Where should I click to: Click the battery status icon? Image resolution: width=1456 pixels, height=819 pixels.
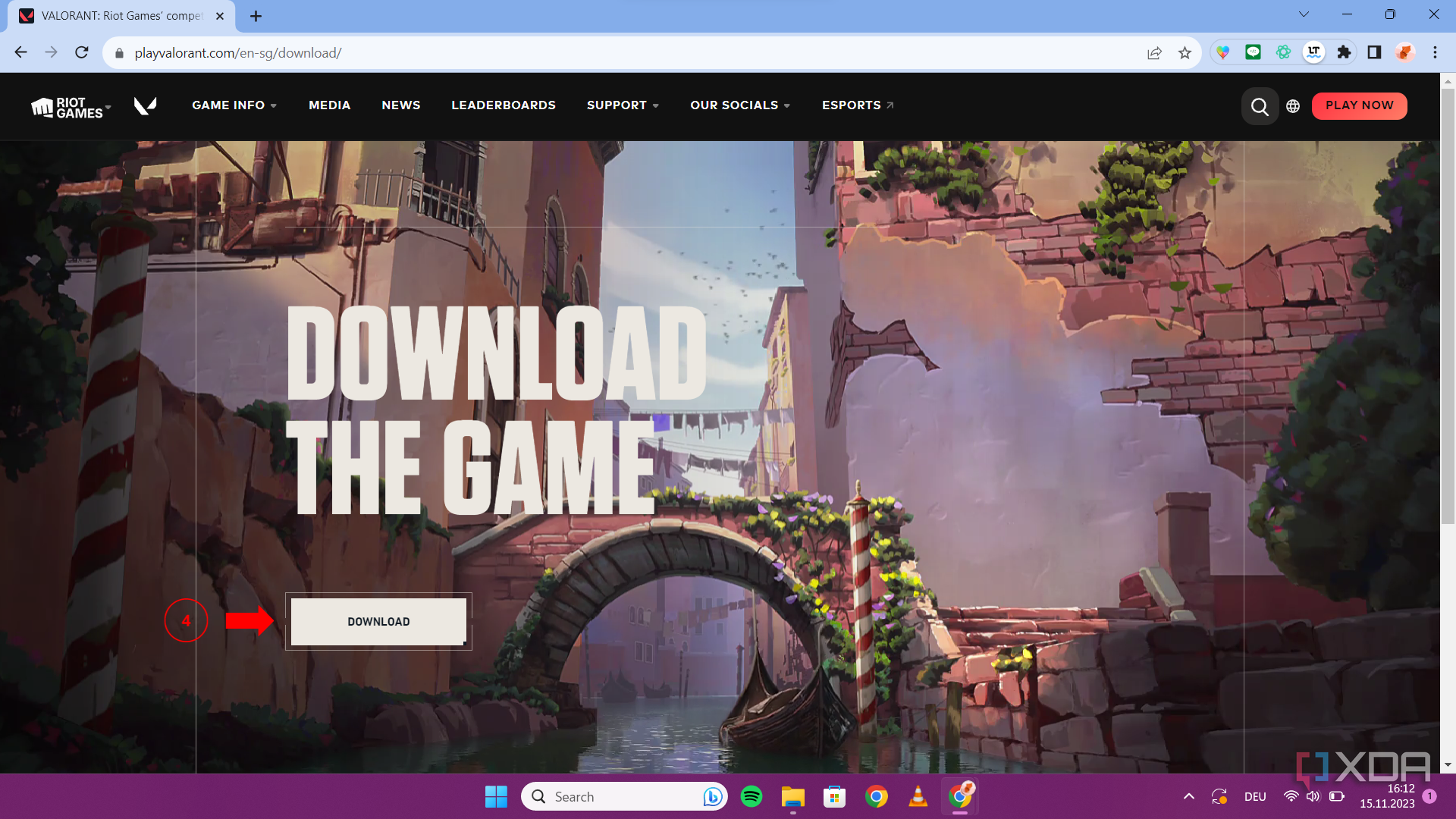coord(1337,796)
